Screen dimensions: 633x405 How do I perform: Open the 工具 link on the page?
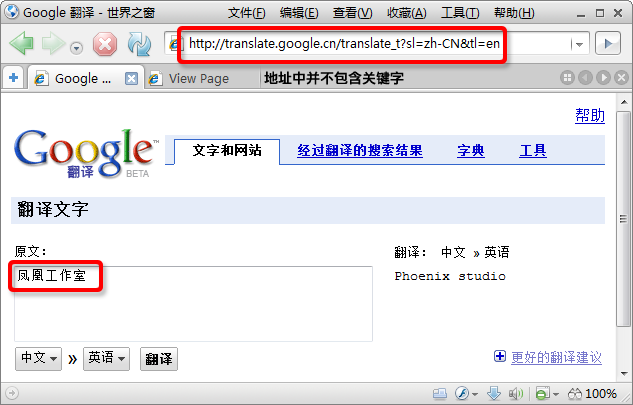click(x=533, y=151)
